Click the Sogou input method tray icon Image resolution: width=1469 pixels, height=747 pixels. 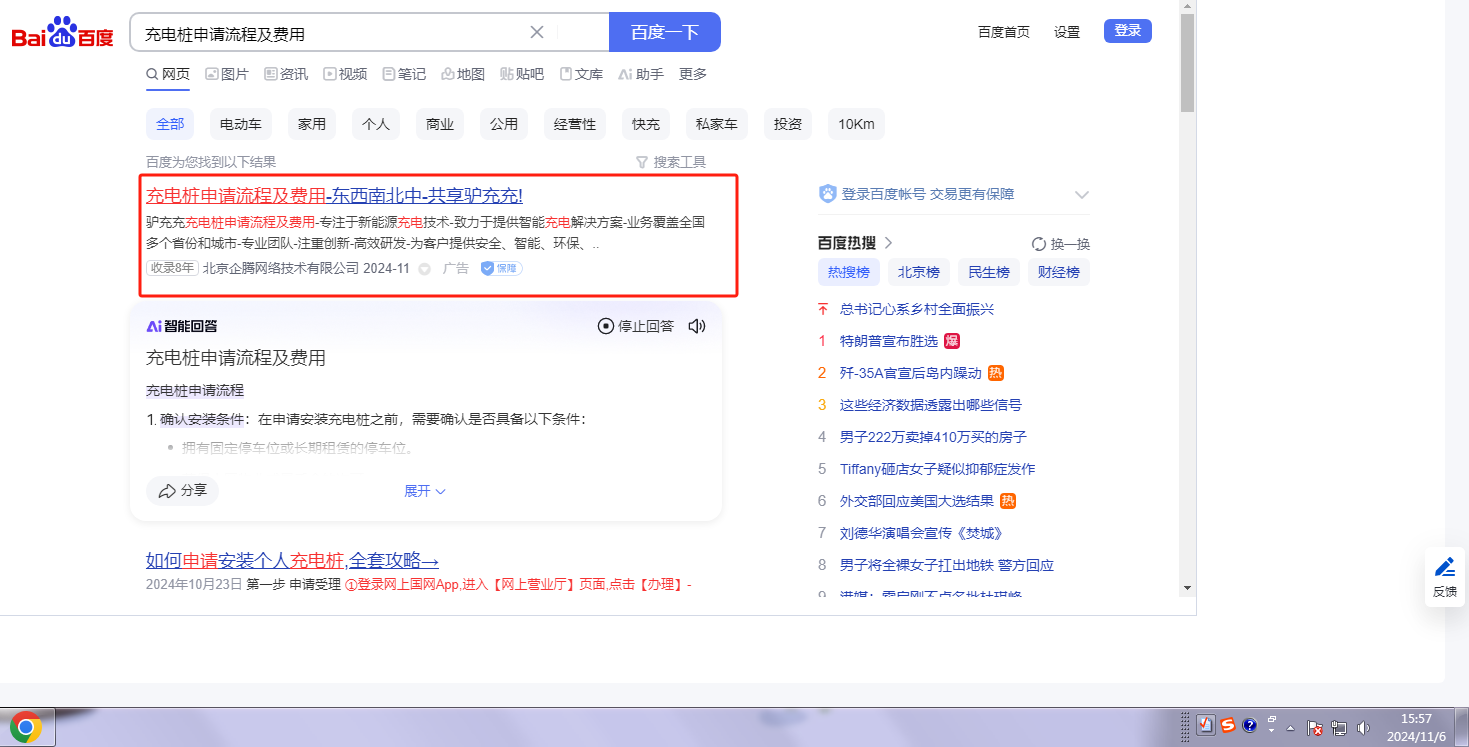1226,727
